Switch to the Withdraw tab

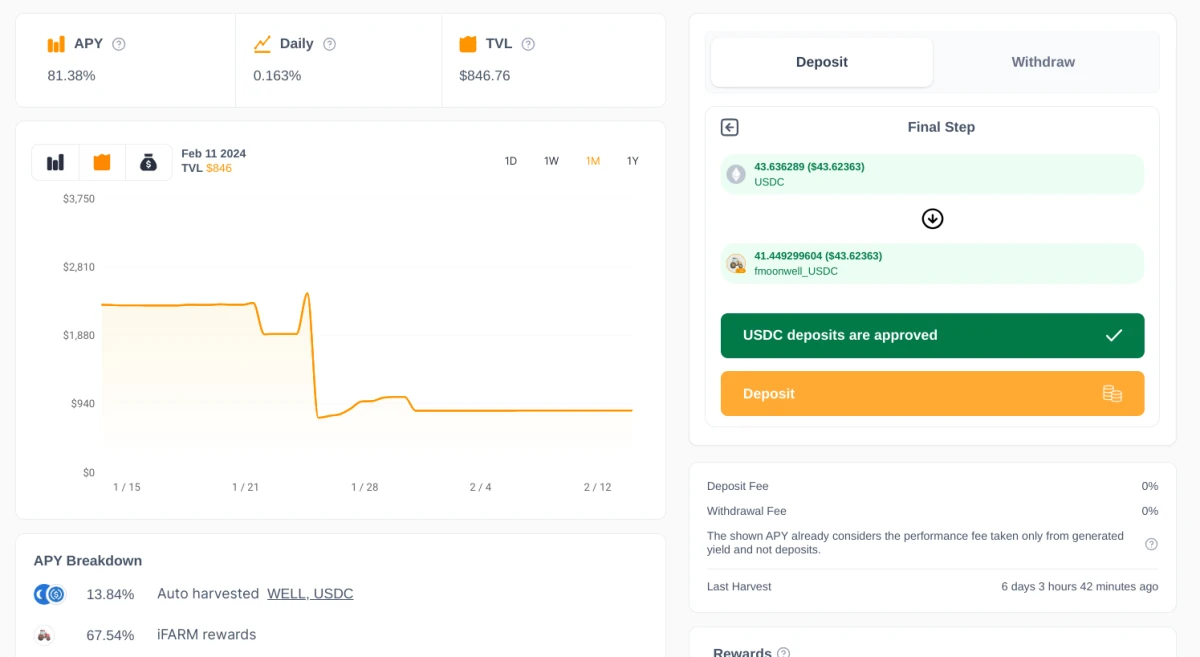click(1043, 62)
